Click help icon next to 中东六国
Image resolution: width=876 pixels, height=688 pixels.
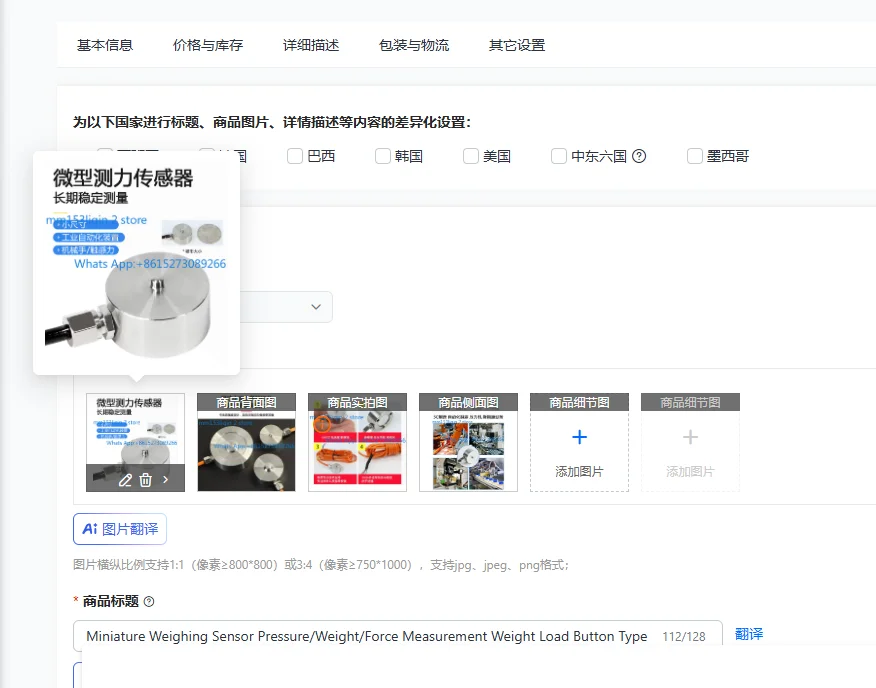pos(639,156)
